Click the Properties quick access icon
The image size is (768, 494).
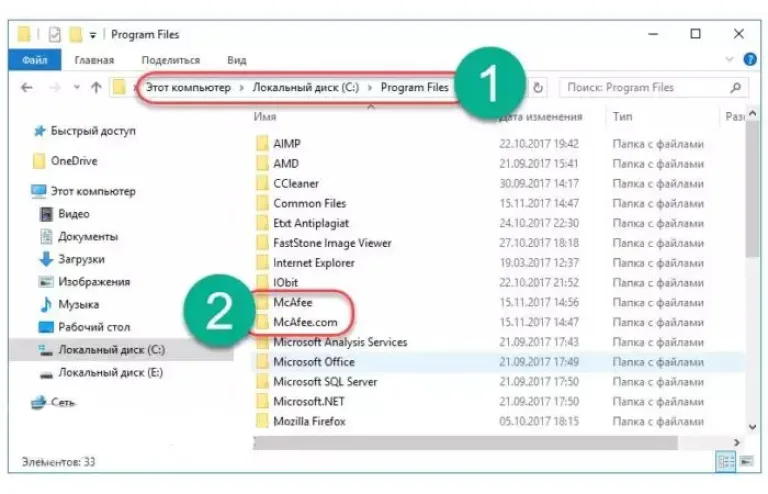(54, 34)
